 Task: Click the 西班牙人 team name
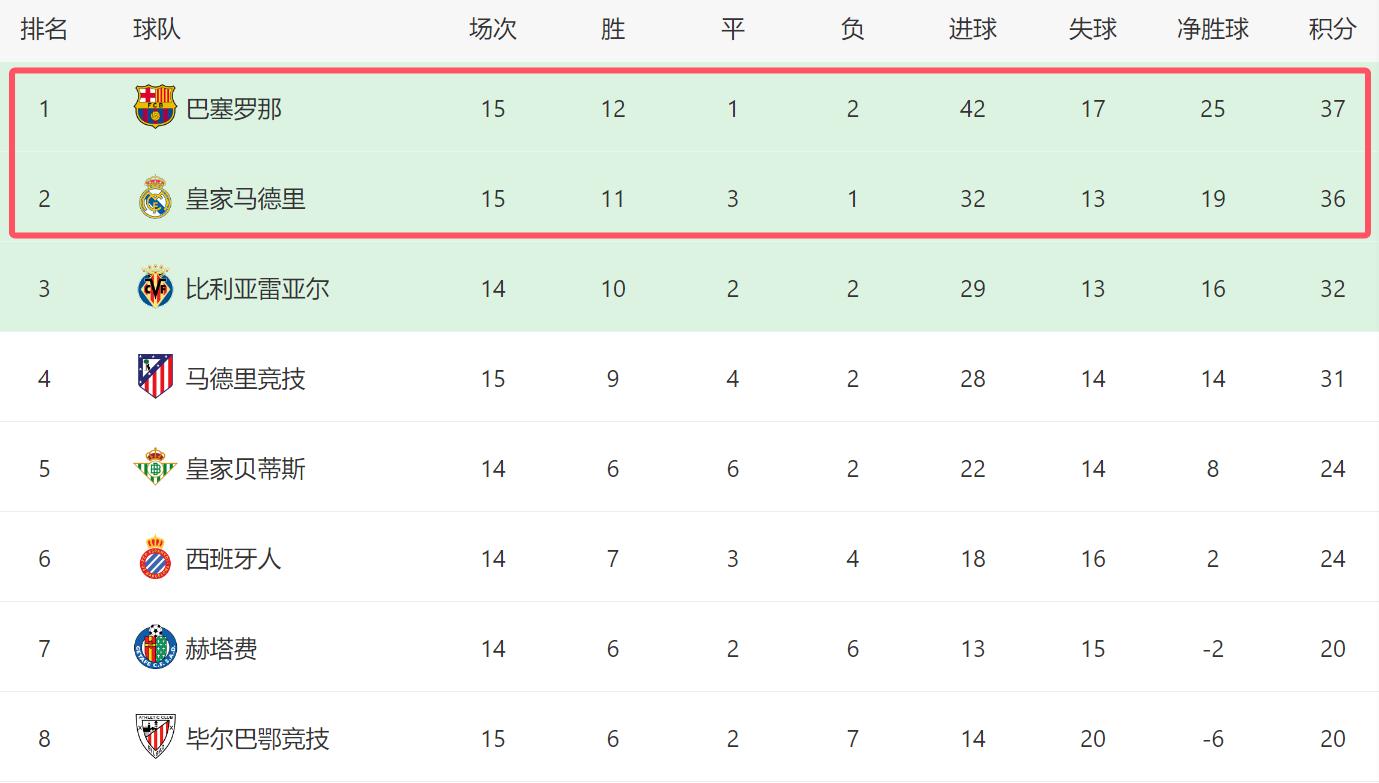(x=234, y=558)
